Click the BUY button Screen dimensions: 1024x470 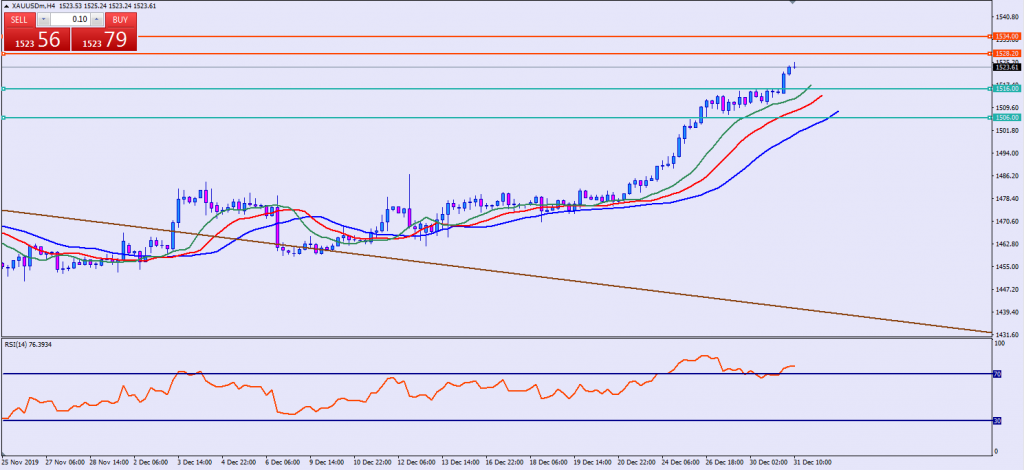119,19
